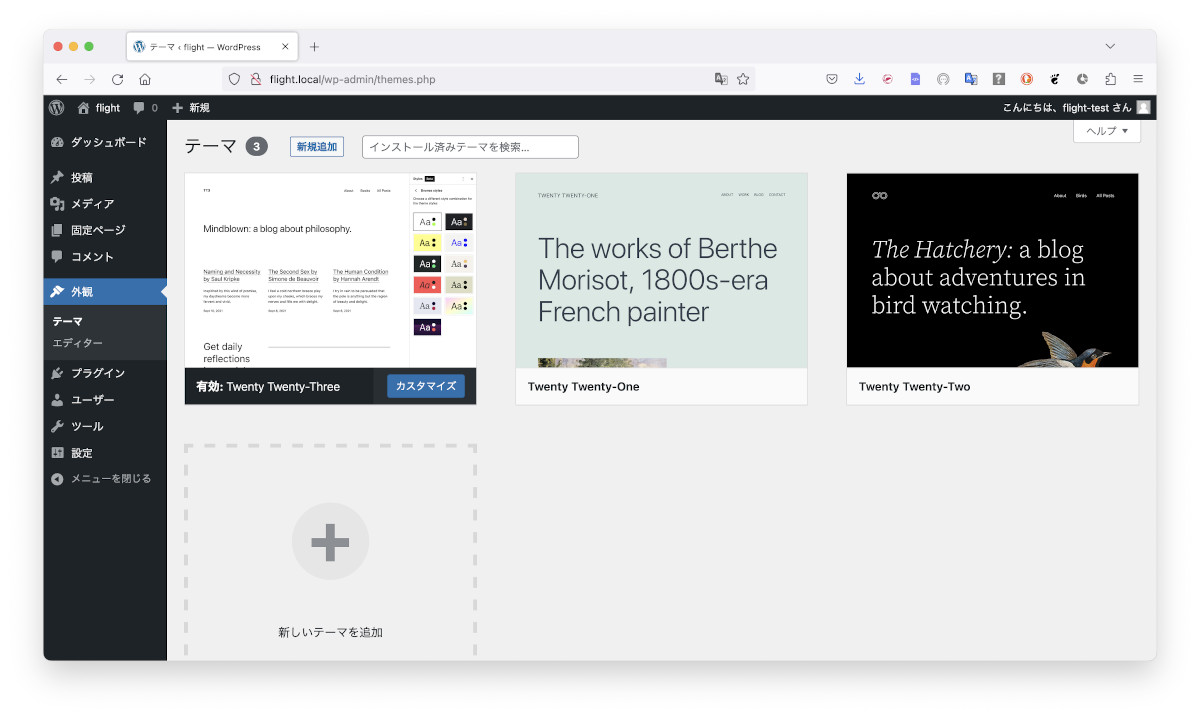
Task: Click the red hummingbird extension icon
Action: coord(887,79)
